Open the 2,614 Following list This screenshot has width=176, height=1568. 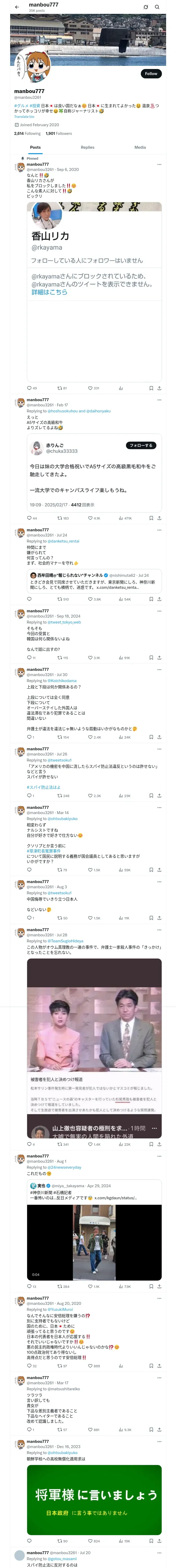(27, 133)
